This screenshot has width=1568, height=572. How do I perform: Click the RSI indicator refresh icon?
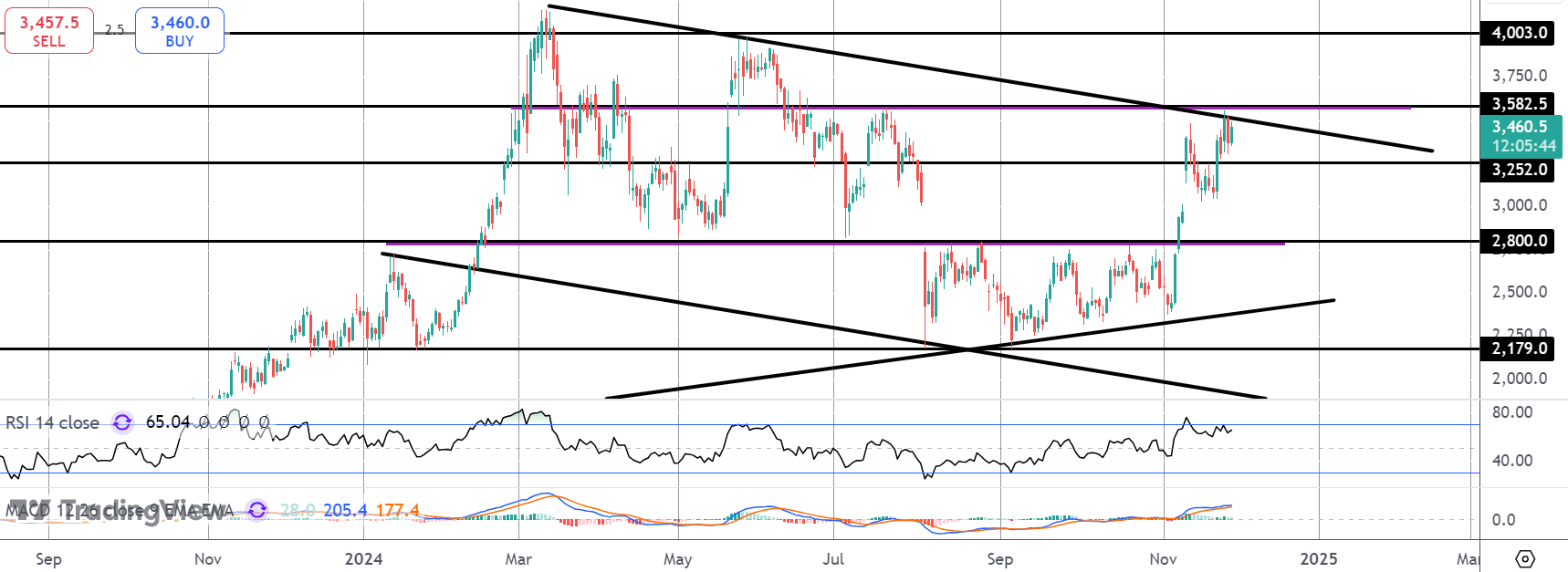tap(122, 422)
